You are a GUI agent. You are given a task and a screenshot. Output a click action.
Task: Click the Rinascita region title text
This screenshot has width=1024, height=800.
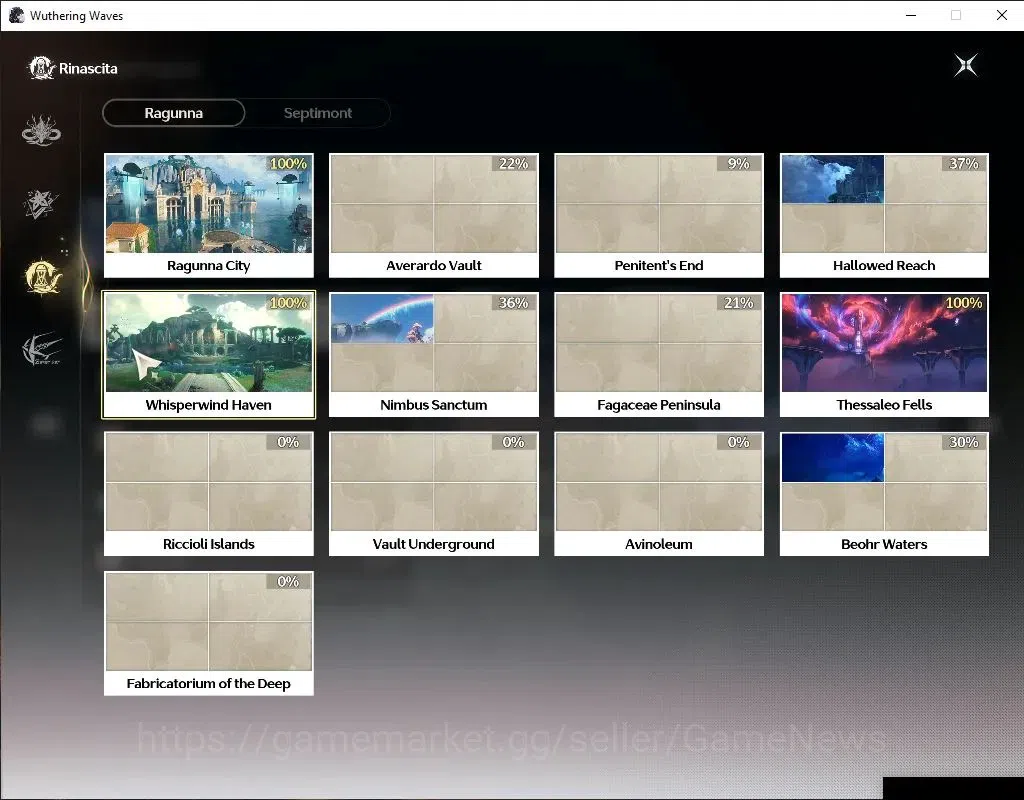[x=88, y=69]
